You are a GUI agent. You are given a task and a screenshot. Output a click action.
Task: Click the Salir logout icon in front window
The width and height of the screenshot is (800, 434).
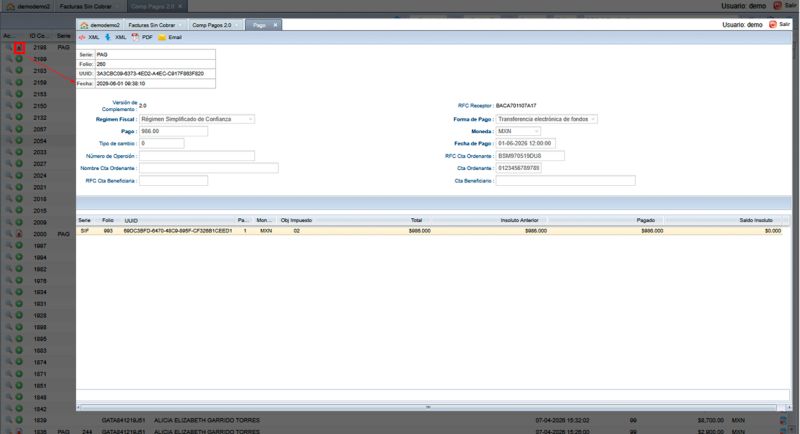click(x=772, y=24)
